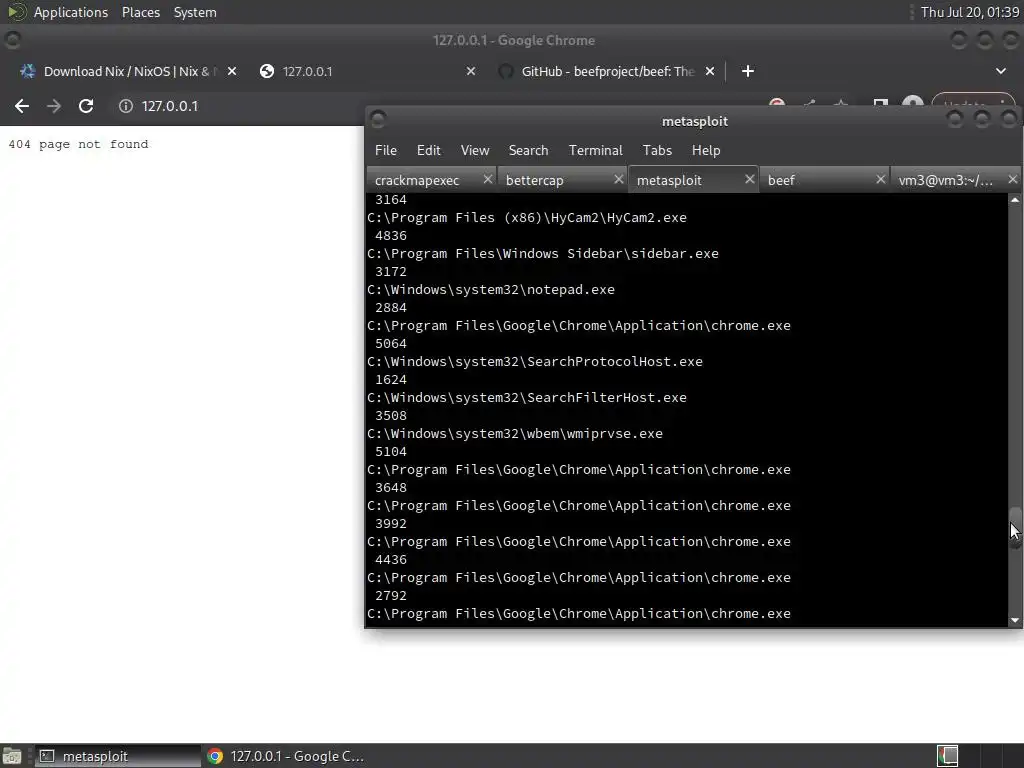Click metasploit window title bar
Viewport: 1024px width, 768px height.
(x=694, y=121)
